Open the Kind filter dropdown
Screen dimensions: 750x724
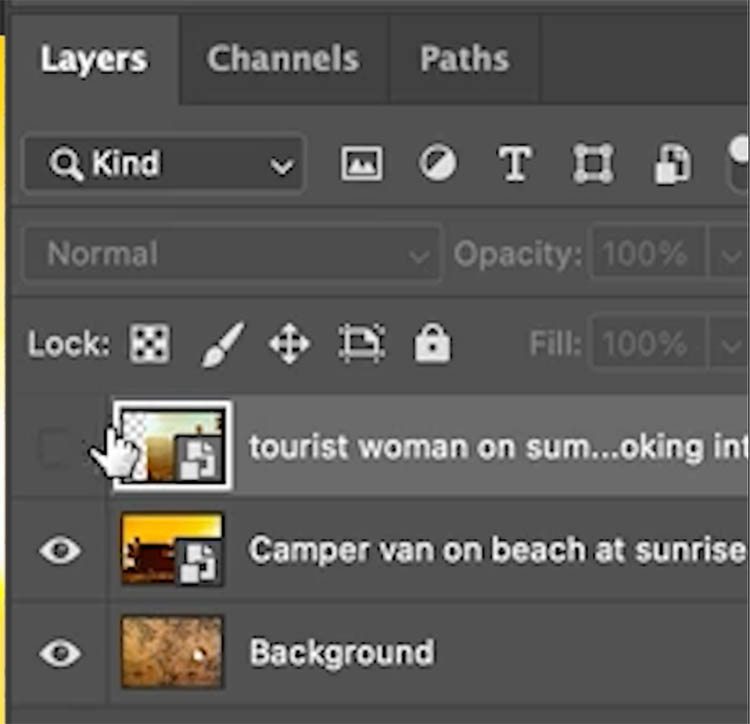tap(164, 164)
